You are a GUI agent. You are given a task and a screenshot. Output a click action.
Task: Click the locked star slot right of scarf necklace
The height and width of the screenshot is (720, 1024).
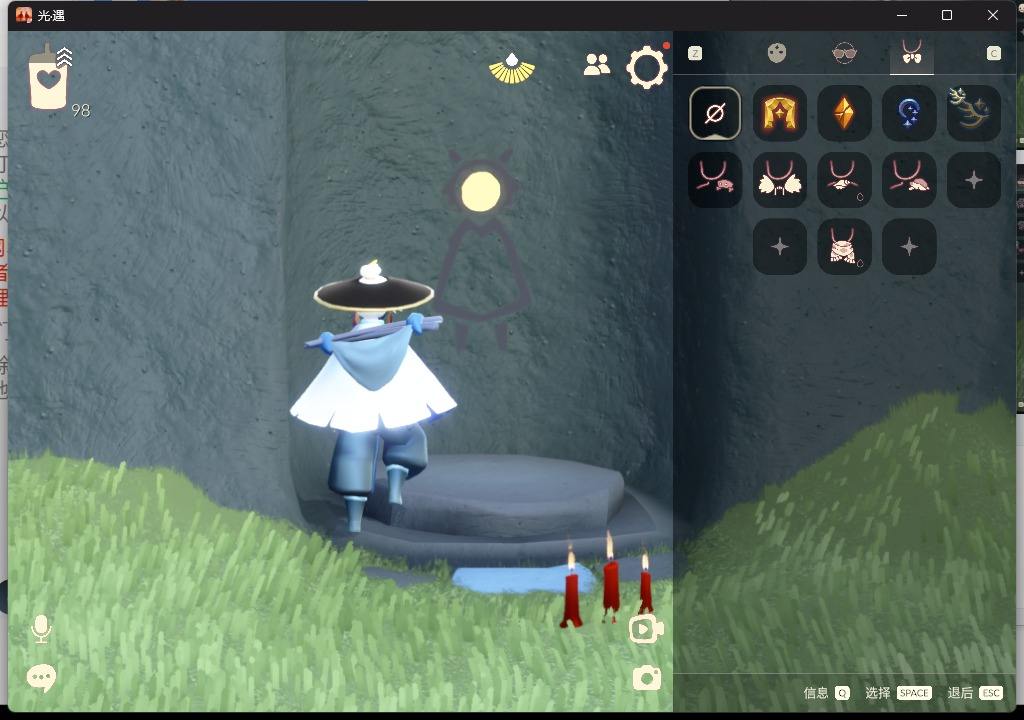[x=908, y=246]
